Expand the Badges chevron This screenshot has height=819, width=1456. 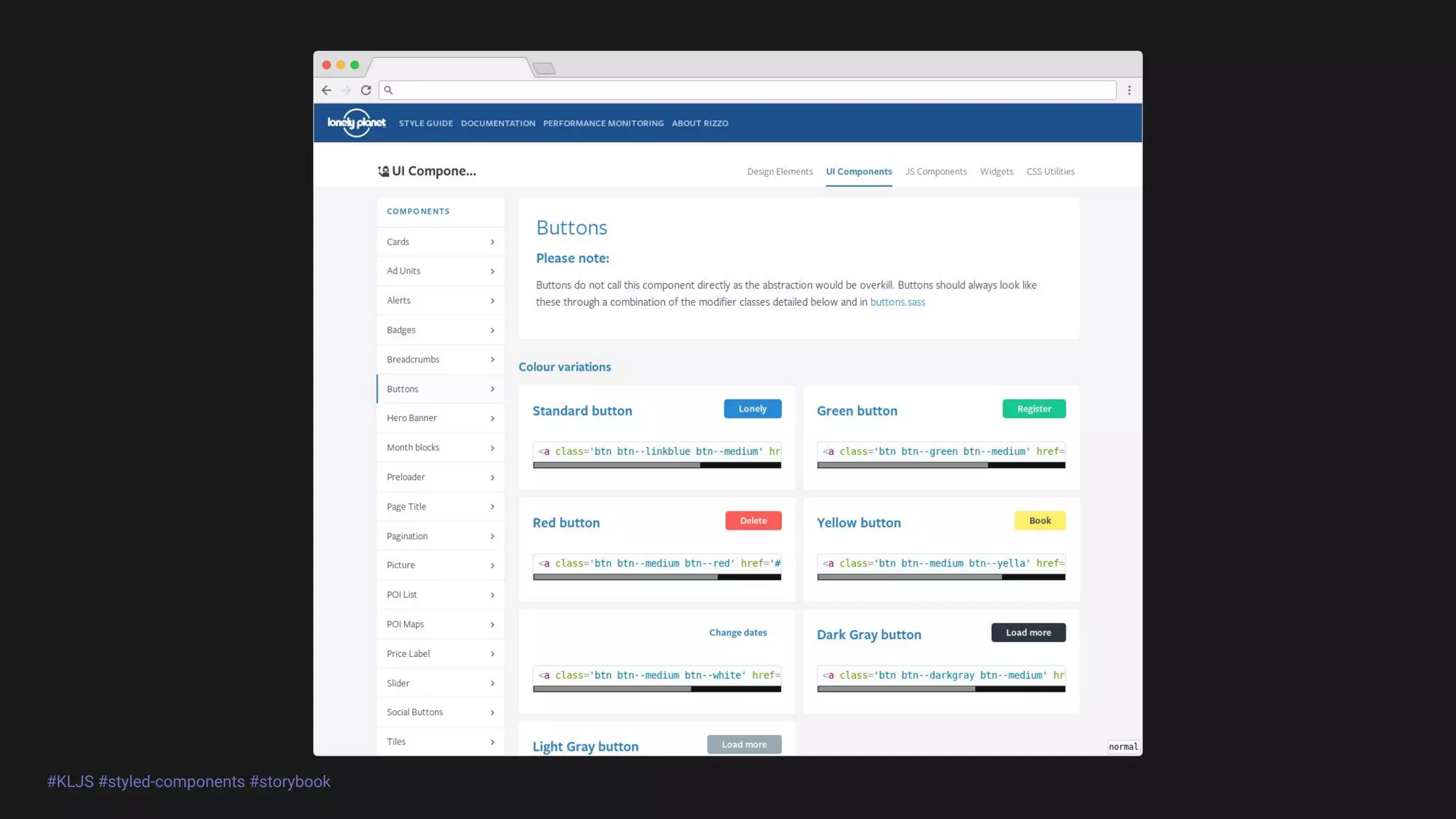click(x=492, y=331)
